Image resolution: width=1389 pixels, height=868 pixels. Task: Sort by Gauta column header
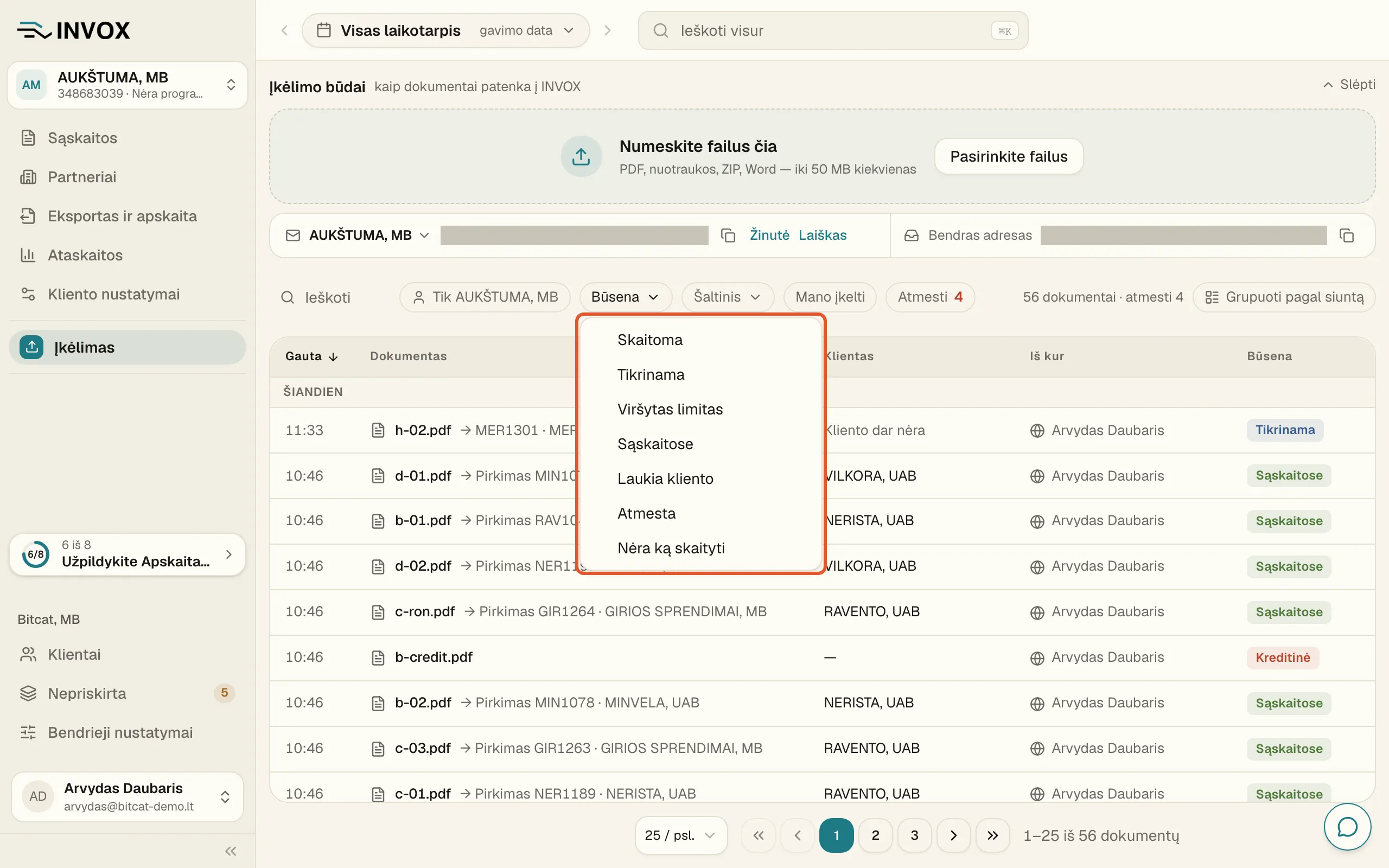point(311,356)
